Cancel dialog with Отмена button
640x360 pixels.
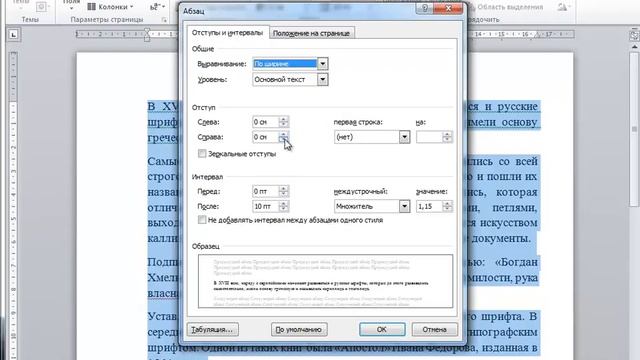click(434, 329)
